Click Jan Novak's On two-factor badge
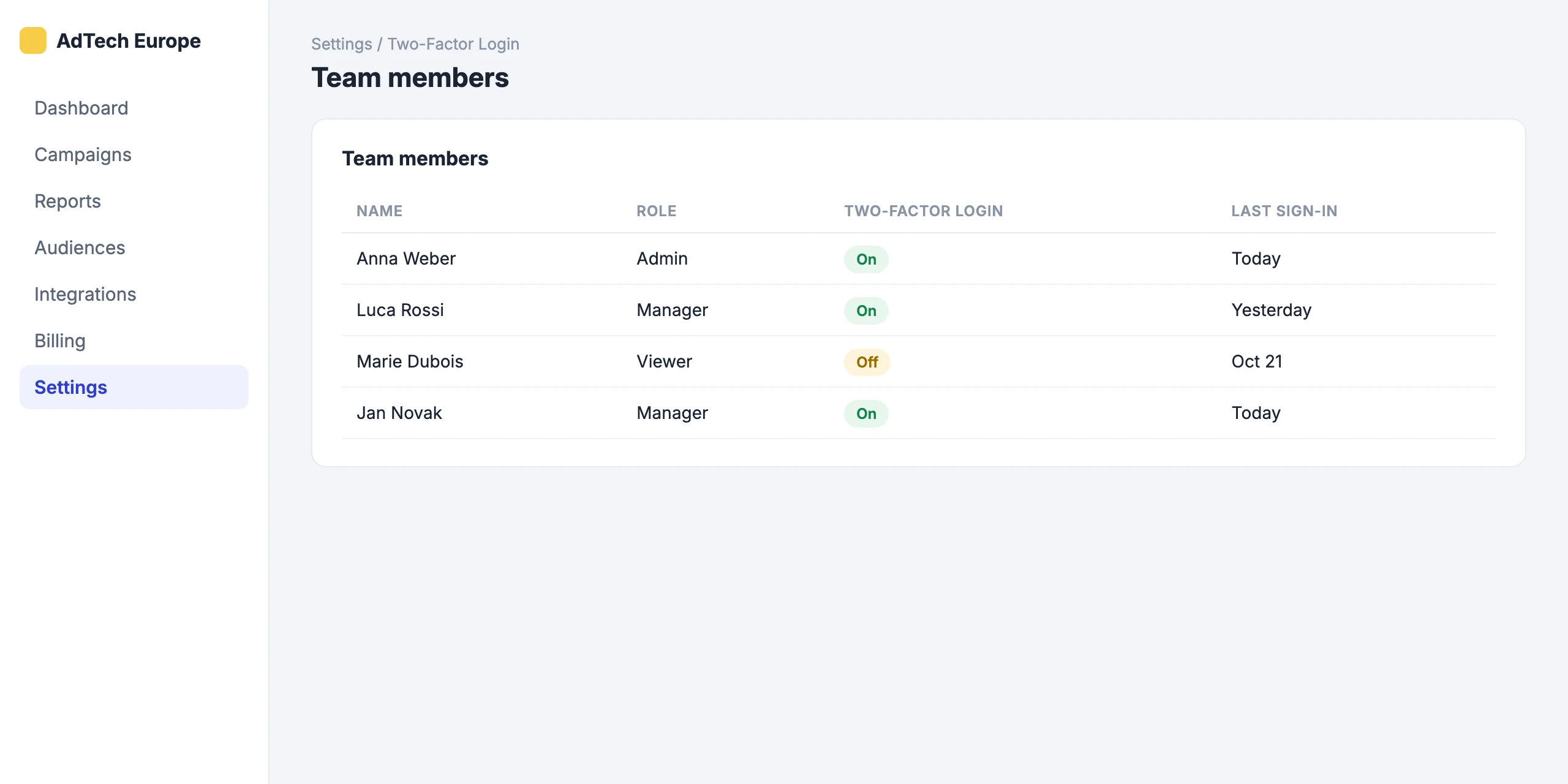Image resolution: width=1568 pixels, height=784 pixels. click(x=866, y=413)
